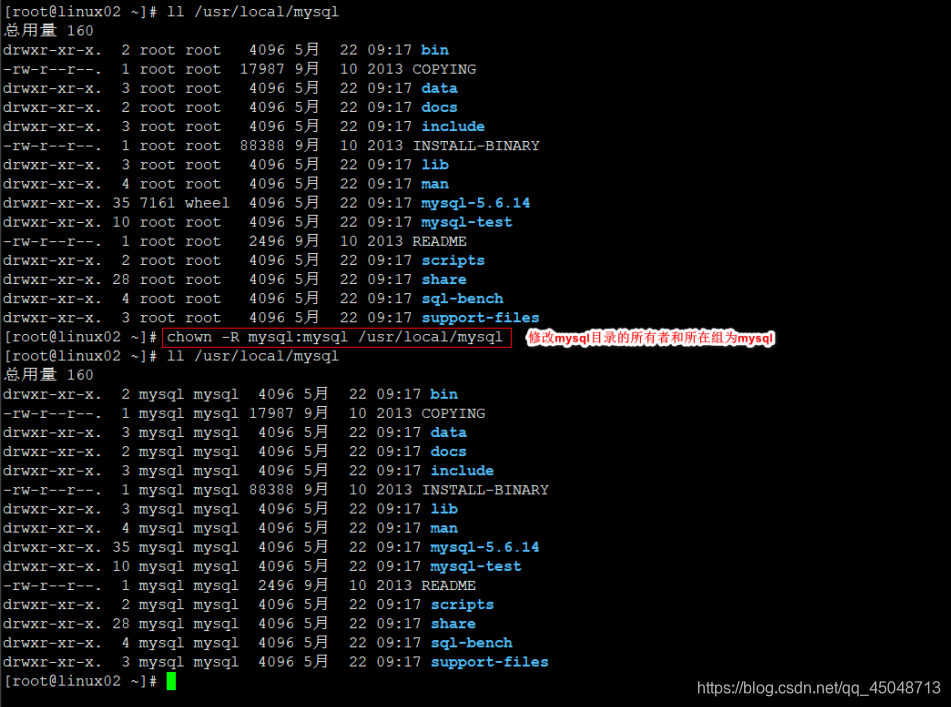The height and width of the screenshot is (707, 951).
Task: Click "INSTALL-BINARY" in the mysql-owned listing
Action: pyautogui.click(x=485, y=490)
